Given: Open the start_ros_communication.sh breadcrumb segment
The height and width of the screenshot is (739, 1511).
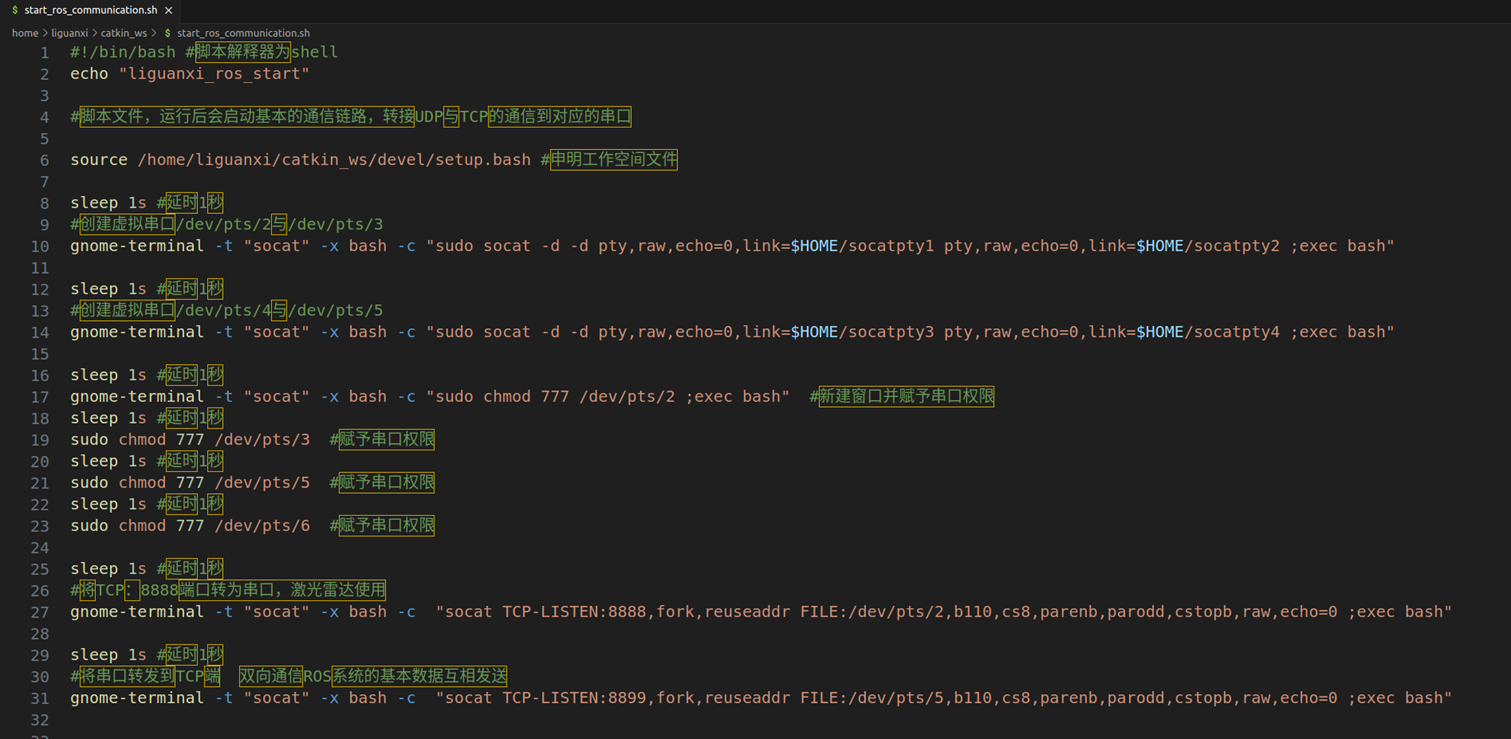Looking at the screenshot, I should pos(243,33).
